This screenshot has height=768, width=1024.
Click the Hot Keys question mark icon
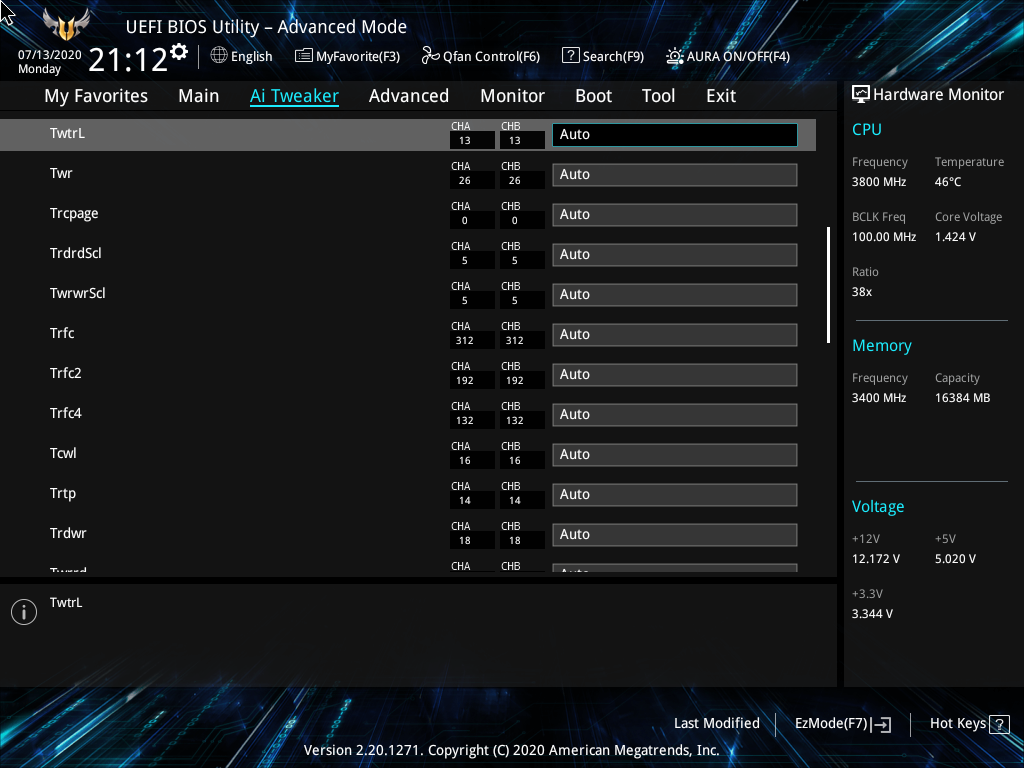click(x=999, y=724)
